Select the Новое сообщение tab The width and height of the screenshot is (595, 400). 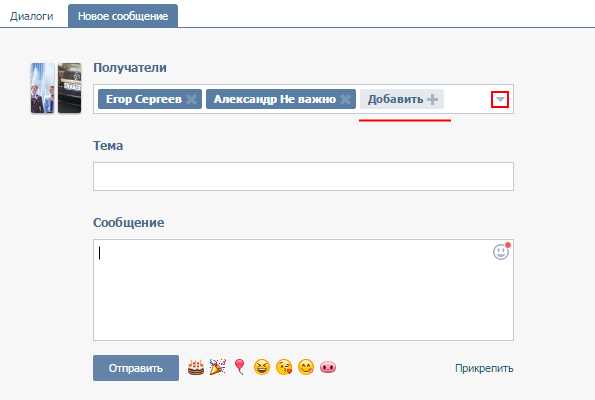pyautogui.click(x=123, y=16)
